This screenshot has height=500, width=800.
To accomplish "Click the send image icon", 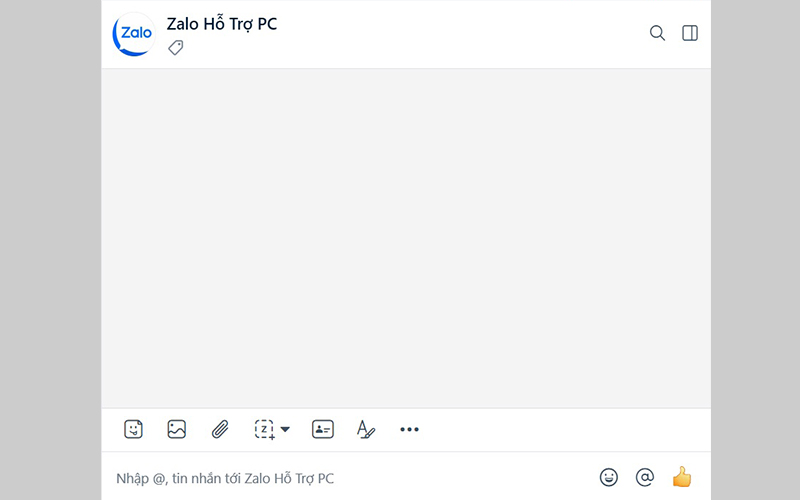I will point(177,429).
